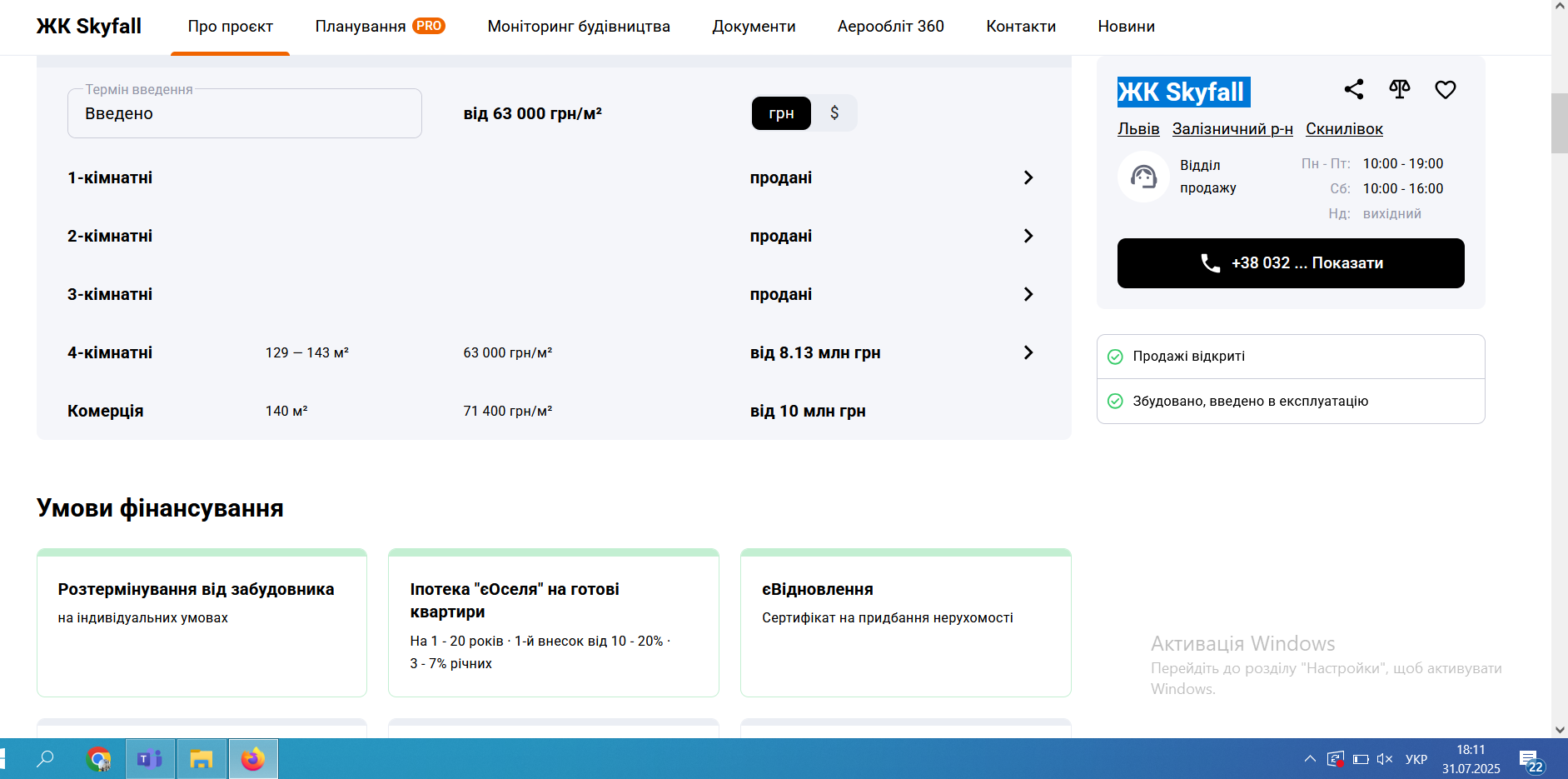Open the notification center with 22 alerts
1568x779 pixels.
point(1531,760)
